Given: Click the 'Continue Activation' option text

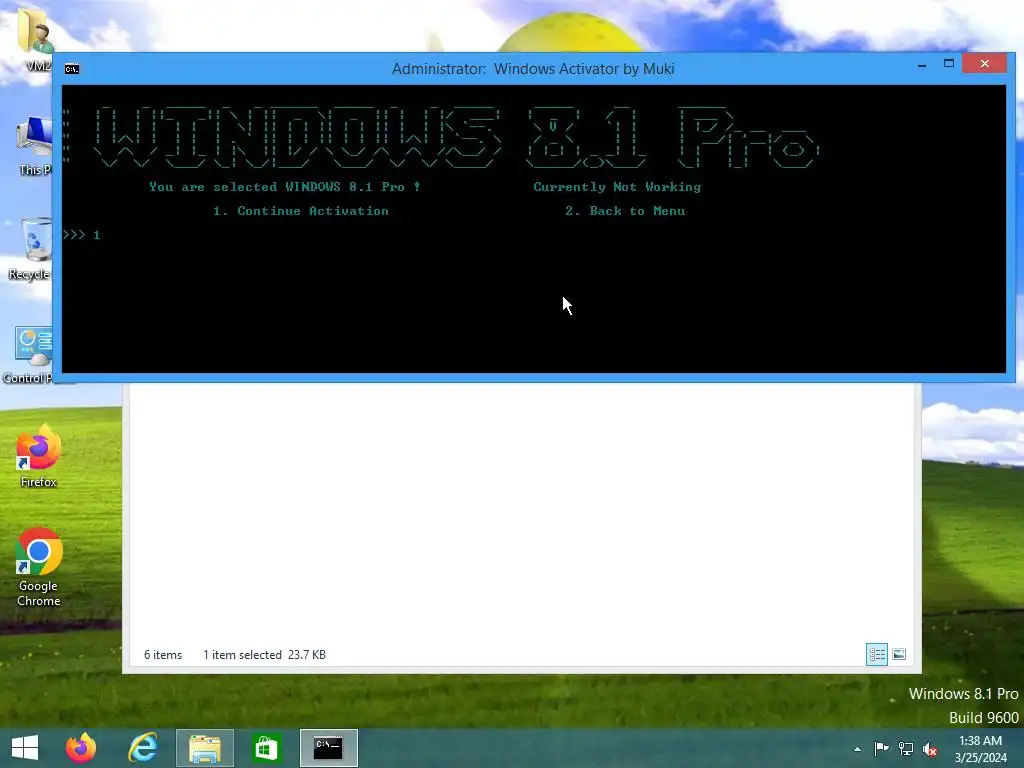Looking at the screenshot, I should pos(313,211).
